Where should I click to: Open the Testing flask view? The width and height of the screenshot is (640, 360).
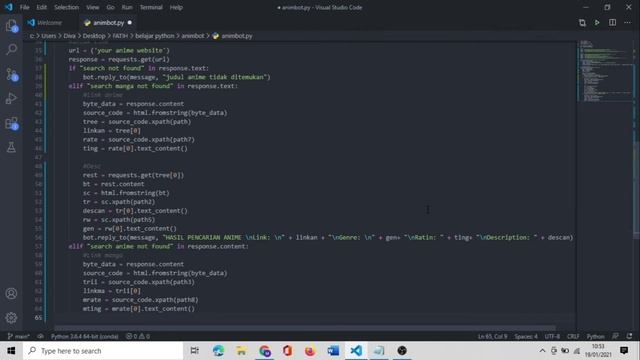(11, 147)
